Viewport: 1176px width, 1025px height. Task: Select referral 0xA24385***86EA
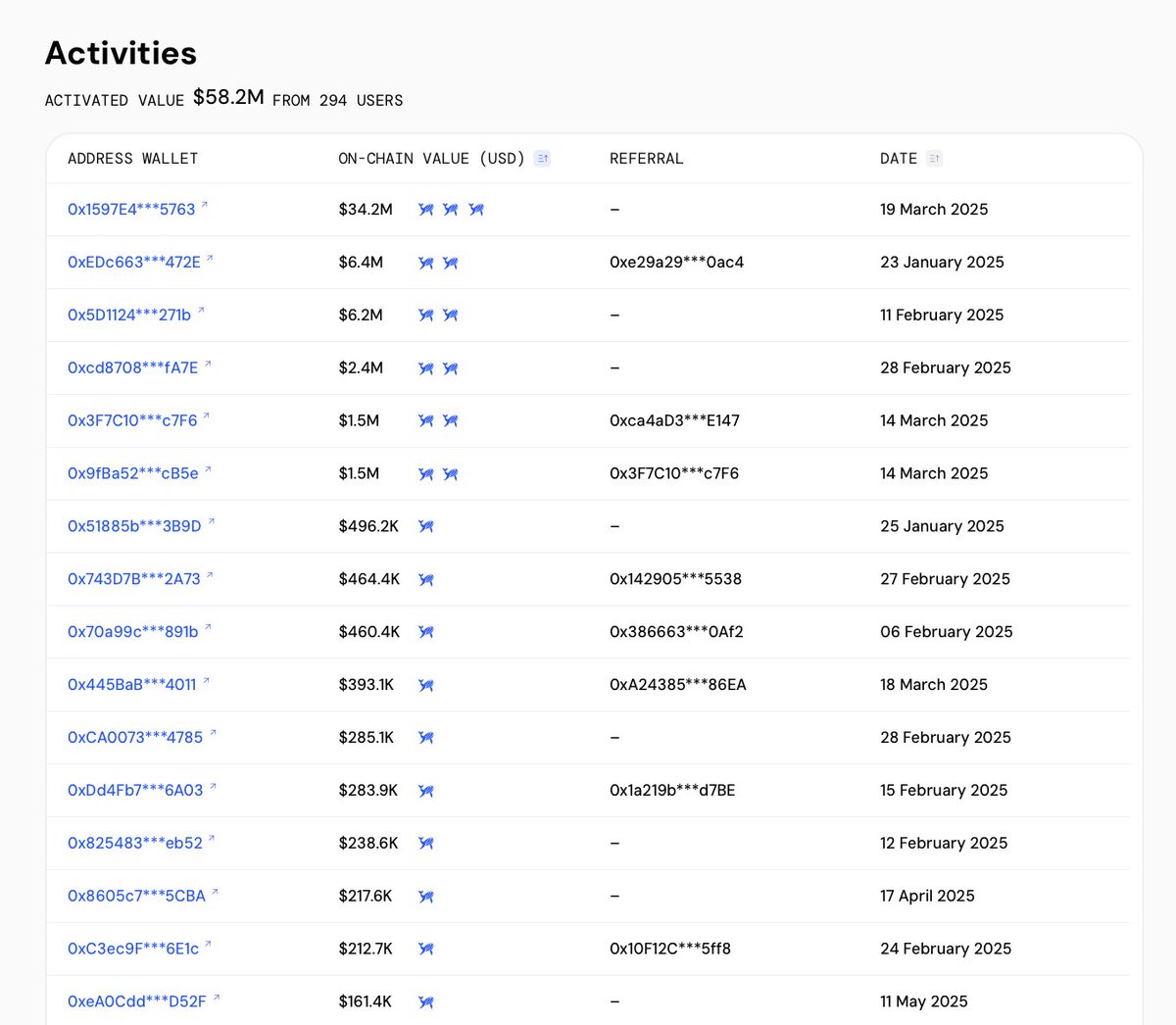[x=678, y=685]
